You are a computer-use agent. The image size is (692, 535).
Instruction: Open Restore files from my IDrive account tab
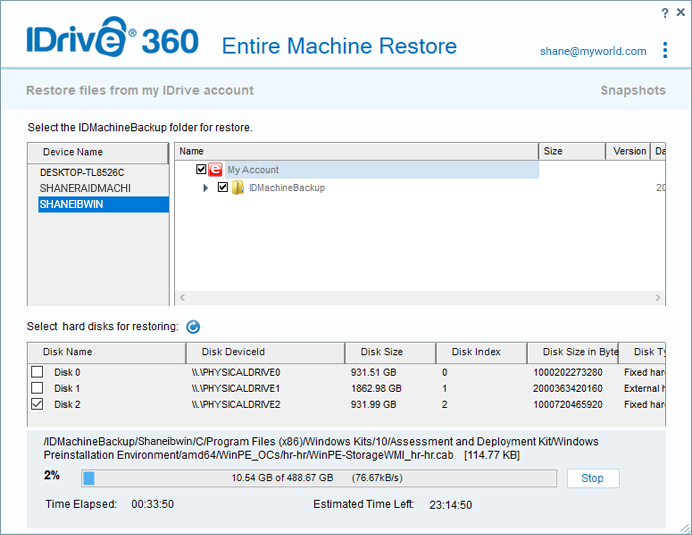point(140,90)
